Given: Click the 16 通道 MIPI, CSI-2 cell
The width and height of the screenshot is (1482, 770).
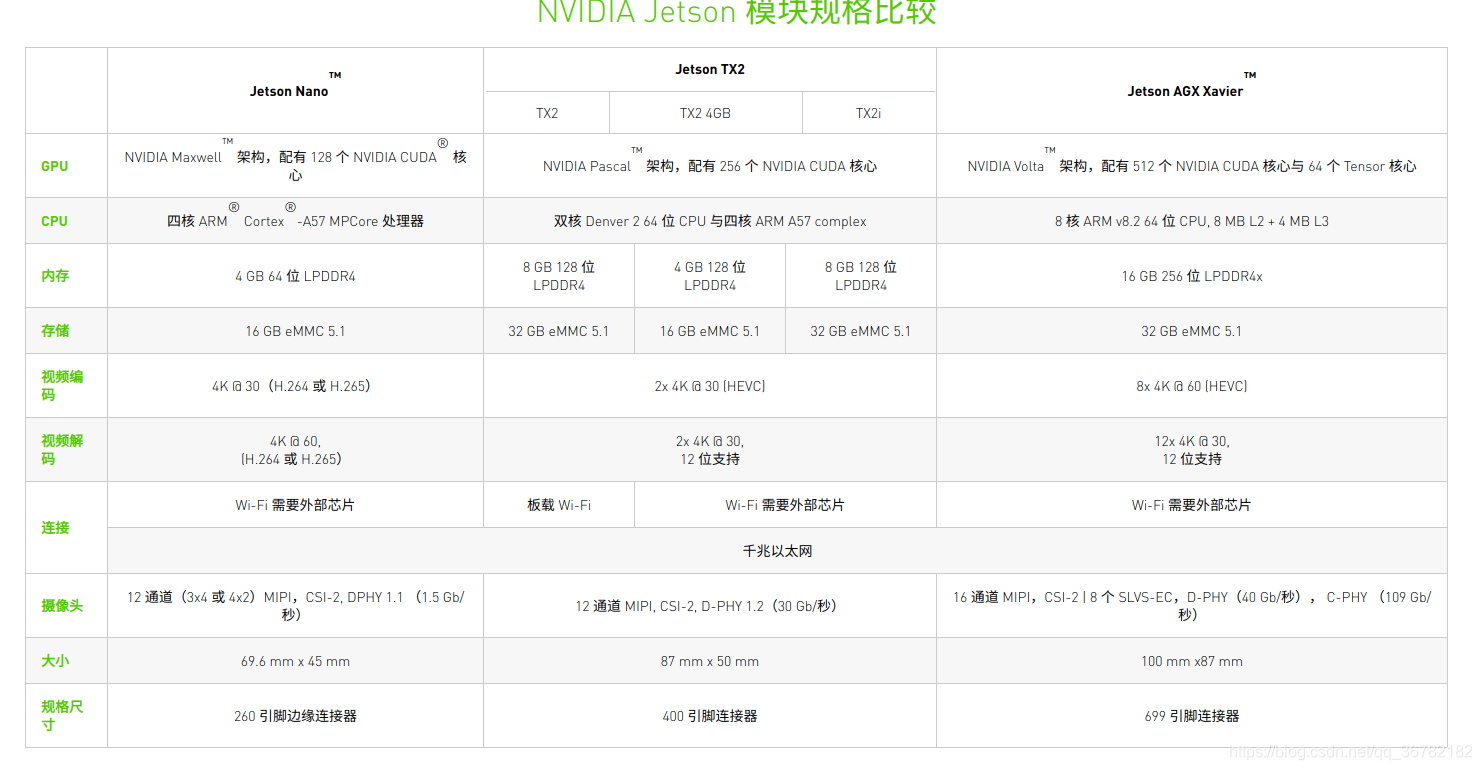Looking at the screenshot, I should point(1192,606).
